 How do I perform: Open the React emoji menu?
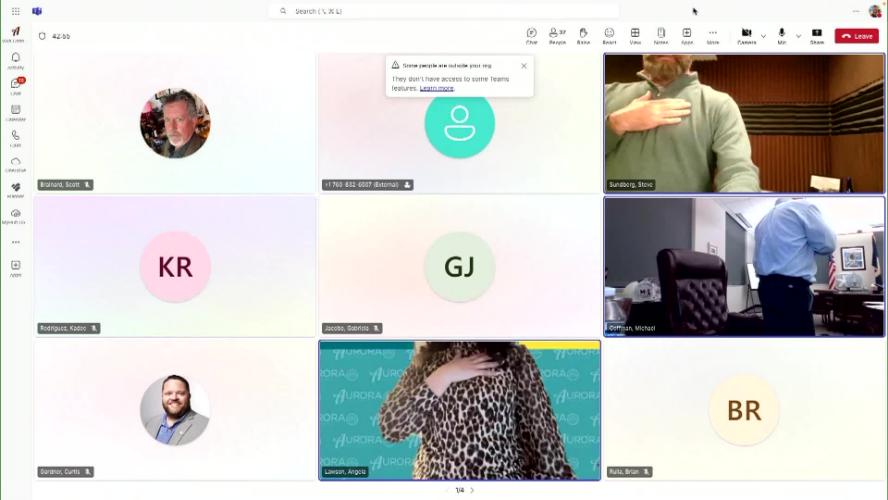click(609, 35)
